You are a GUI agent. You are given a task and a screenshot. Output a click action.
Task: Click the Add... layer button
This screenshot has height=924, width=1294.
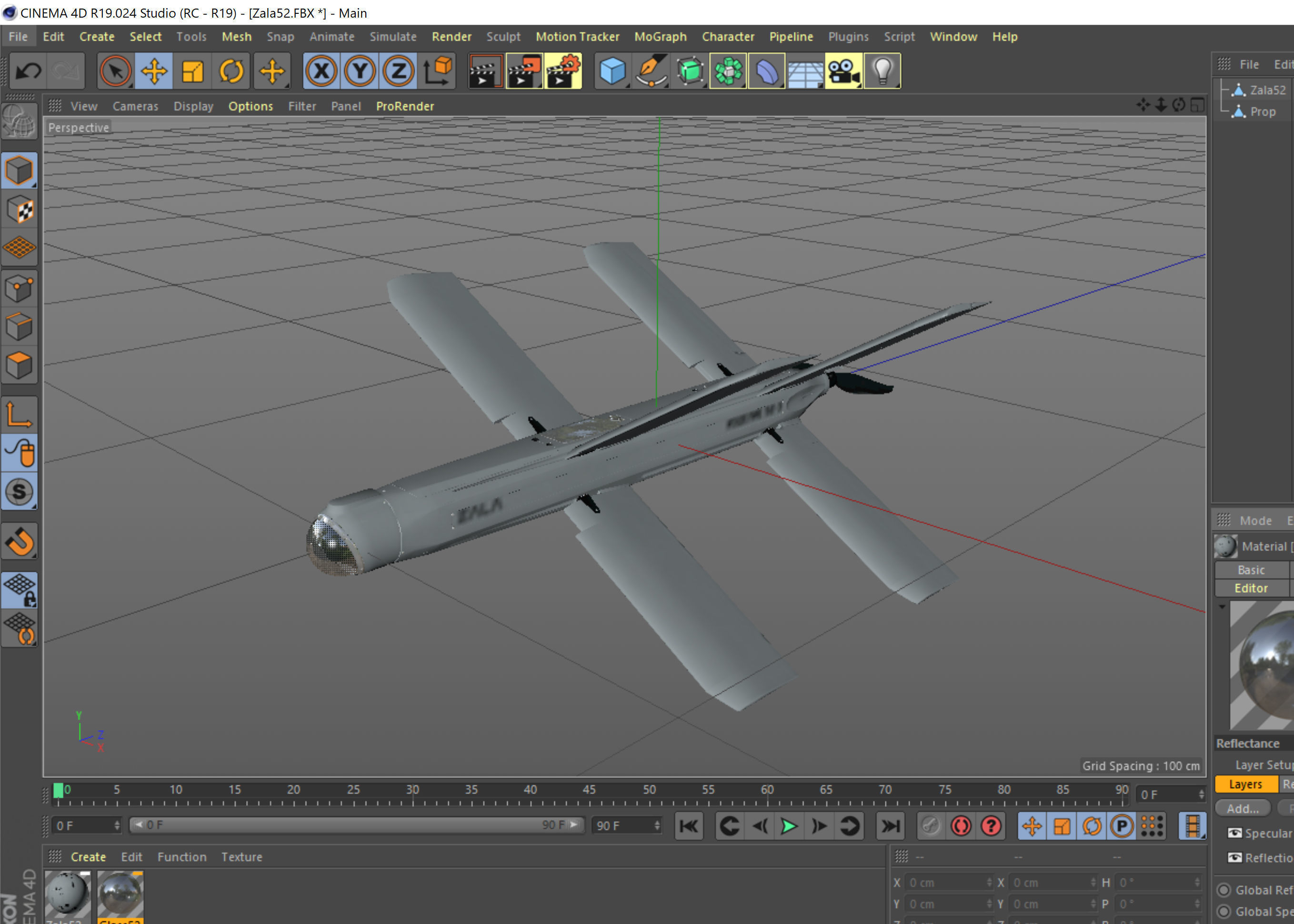[1243, 808]
